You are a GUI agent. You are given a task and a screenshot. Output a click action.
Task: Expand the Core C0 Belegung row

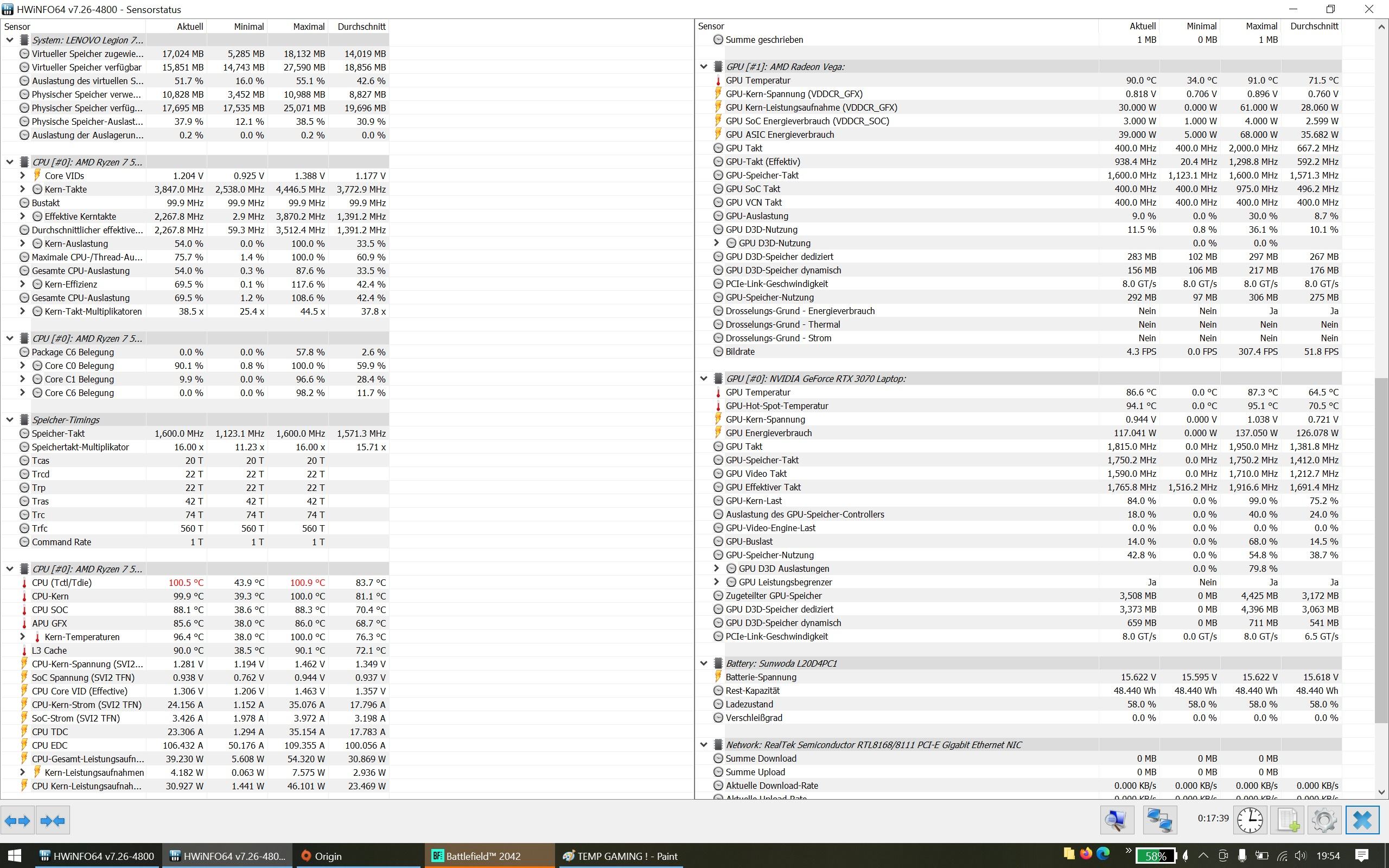22,366
